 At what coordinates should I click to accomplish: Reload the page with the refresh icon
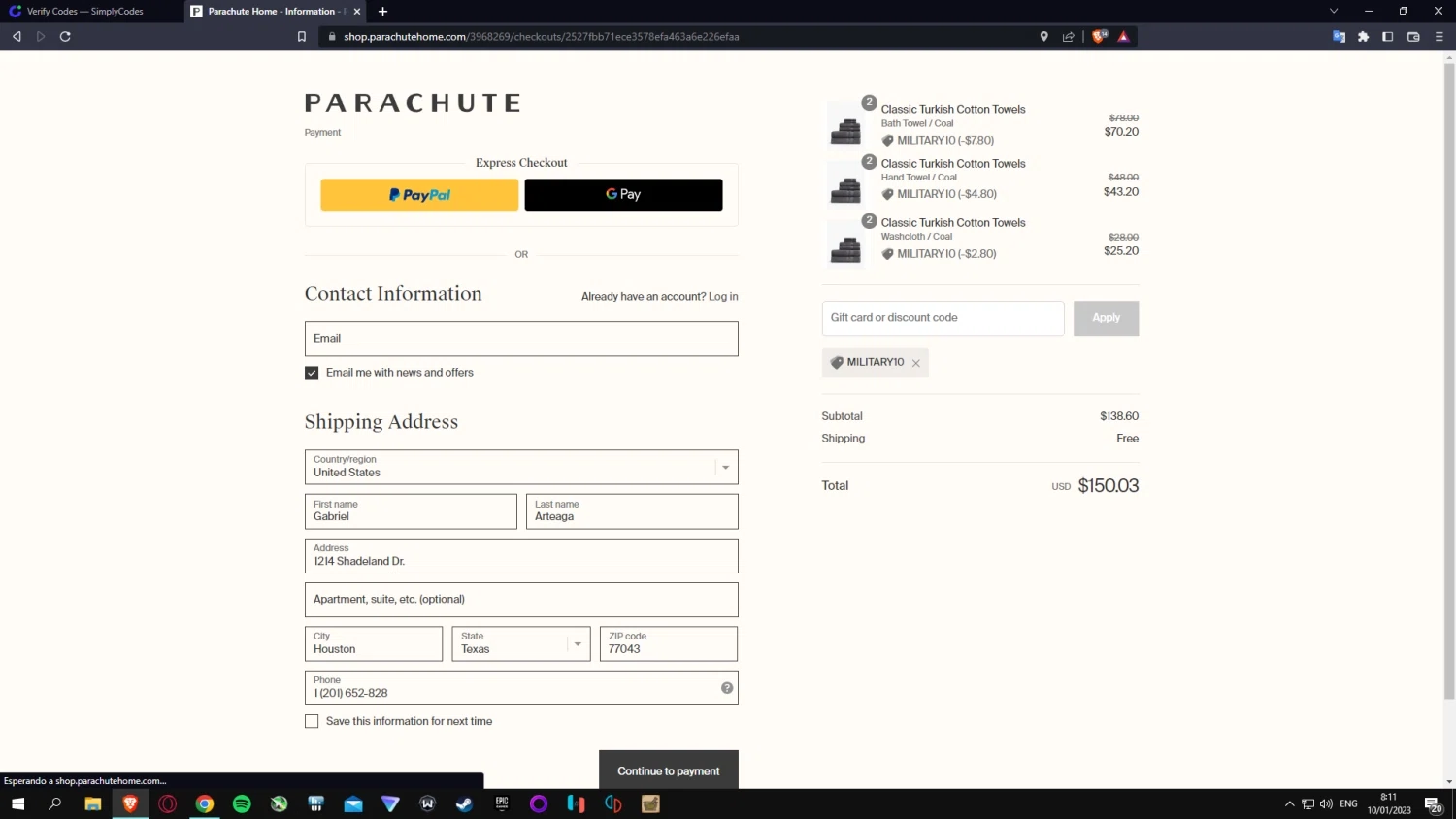click(x=65, y=37)
